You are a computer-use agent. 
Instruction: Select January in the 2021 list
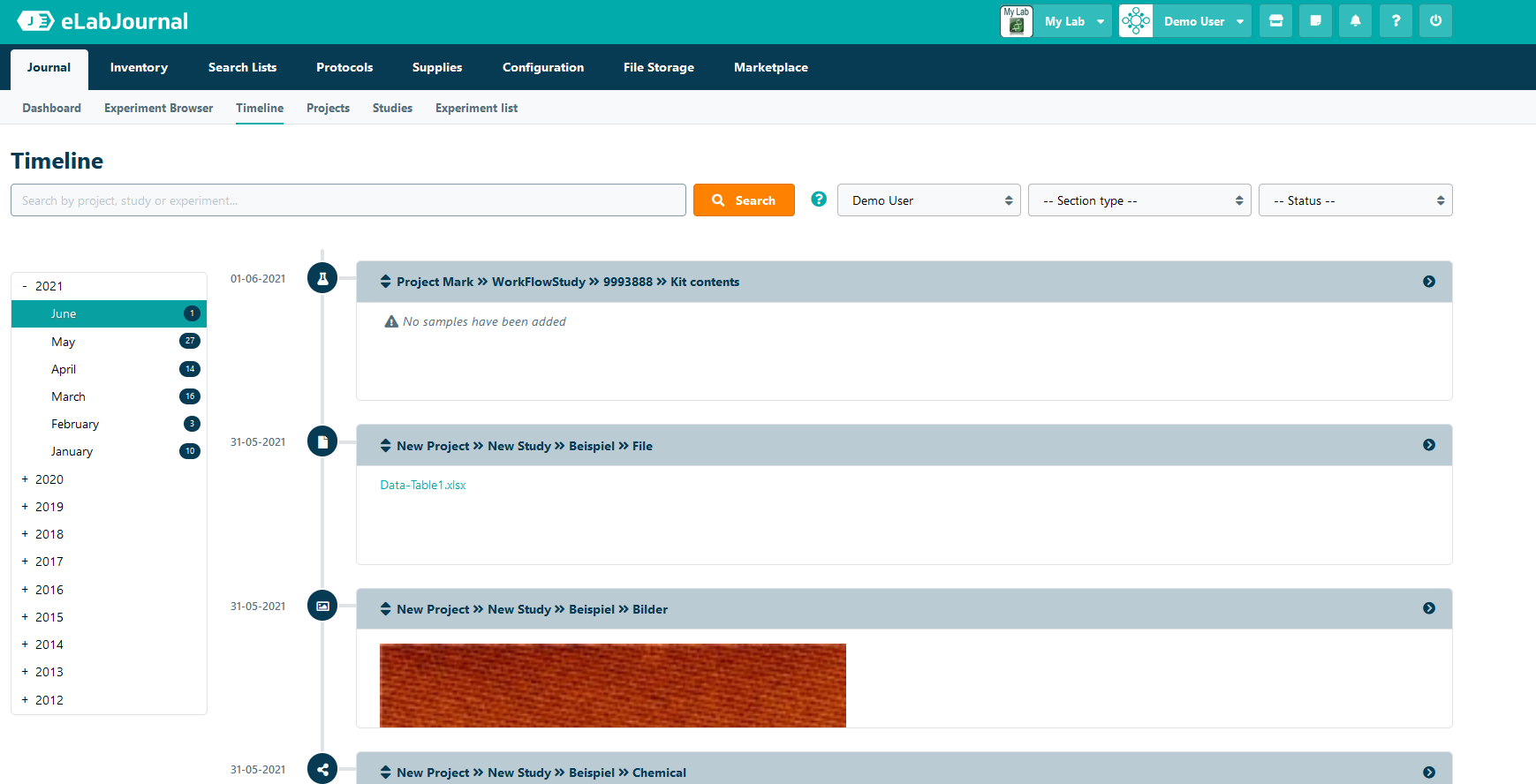coord(109,451)
